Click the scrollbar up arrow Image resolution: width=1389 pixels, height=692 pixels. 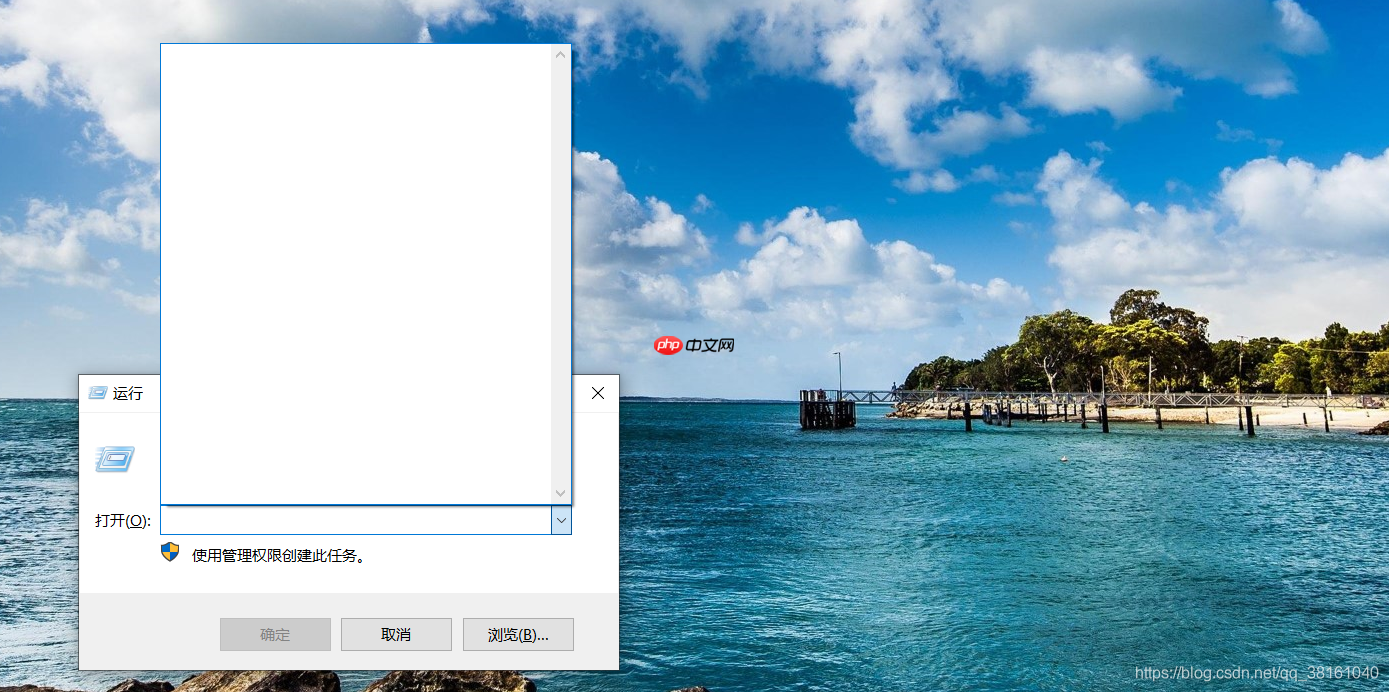(x=560, y=54)
